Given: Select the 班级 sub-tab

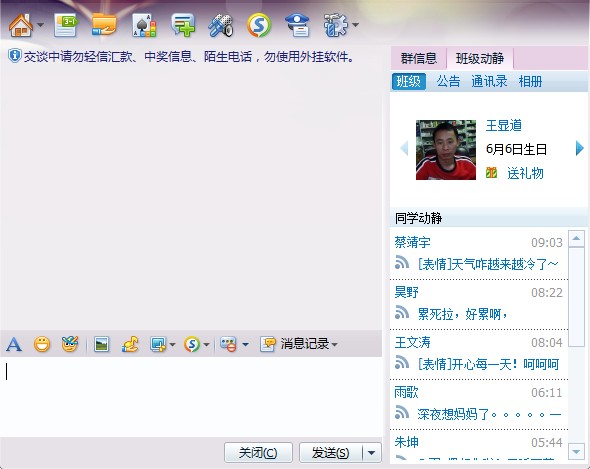Looking at the screenshot, I should pyautogui.click(x=409, y=81).
